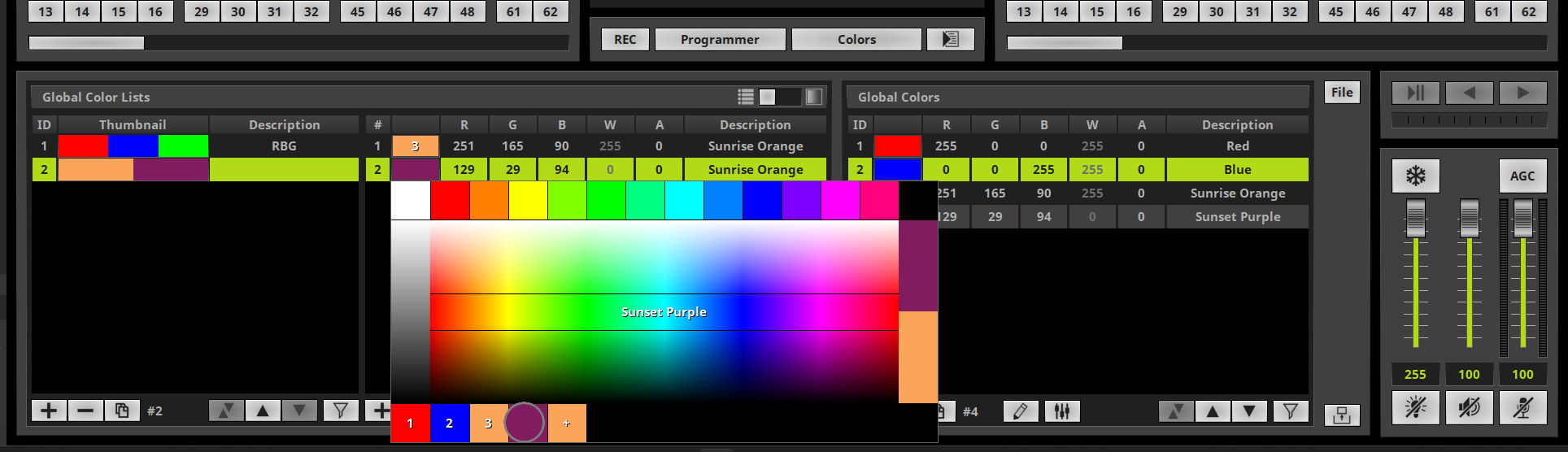
Task: Move the selected color list up
Action: 263,411
